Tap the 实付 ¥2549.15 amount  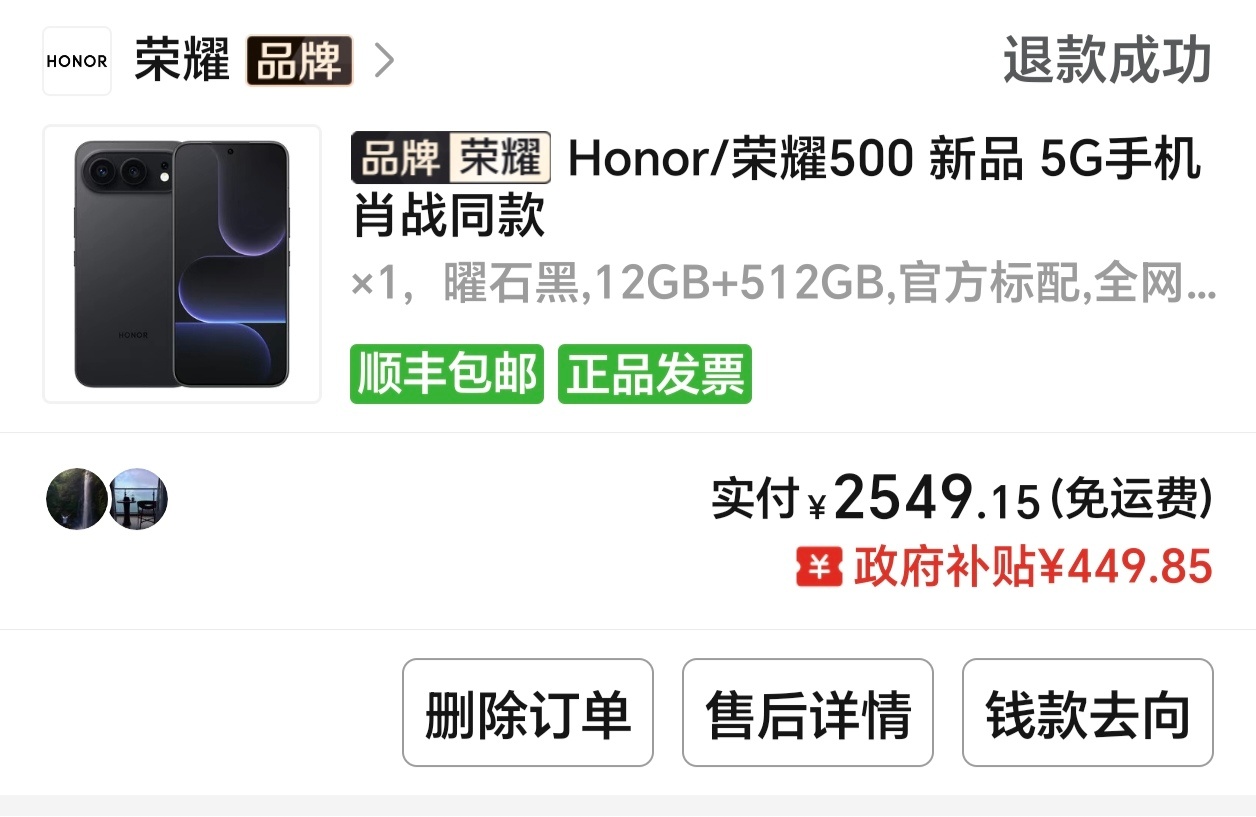[962, 498]
